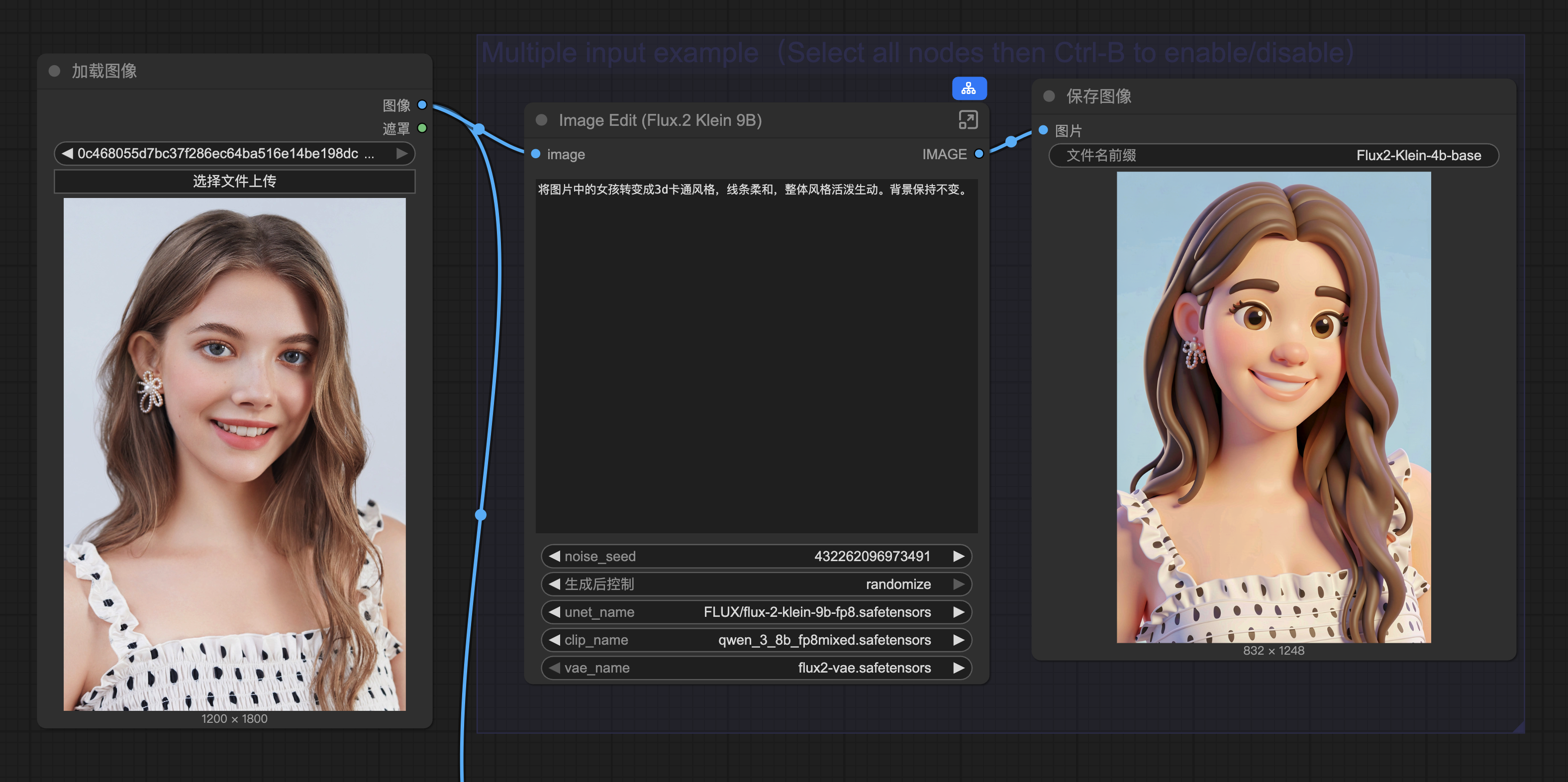Click the expand icon on Image Edit node
The height and width of the screenshot is (782, 1568).
click(x=968, y=120)
